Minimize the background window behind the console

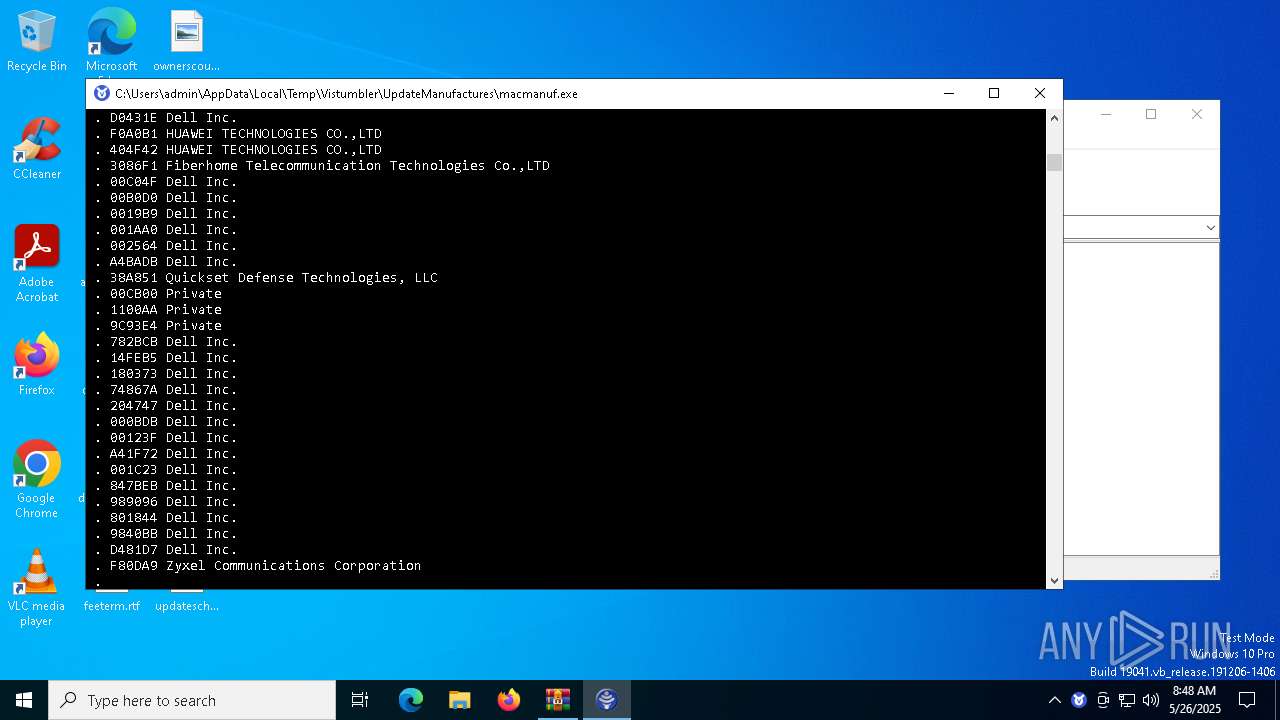point(1106,114)
